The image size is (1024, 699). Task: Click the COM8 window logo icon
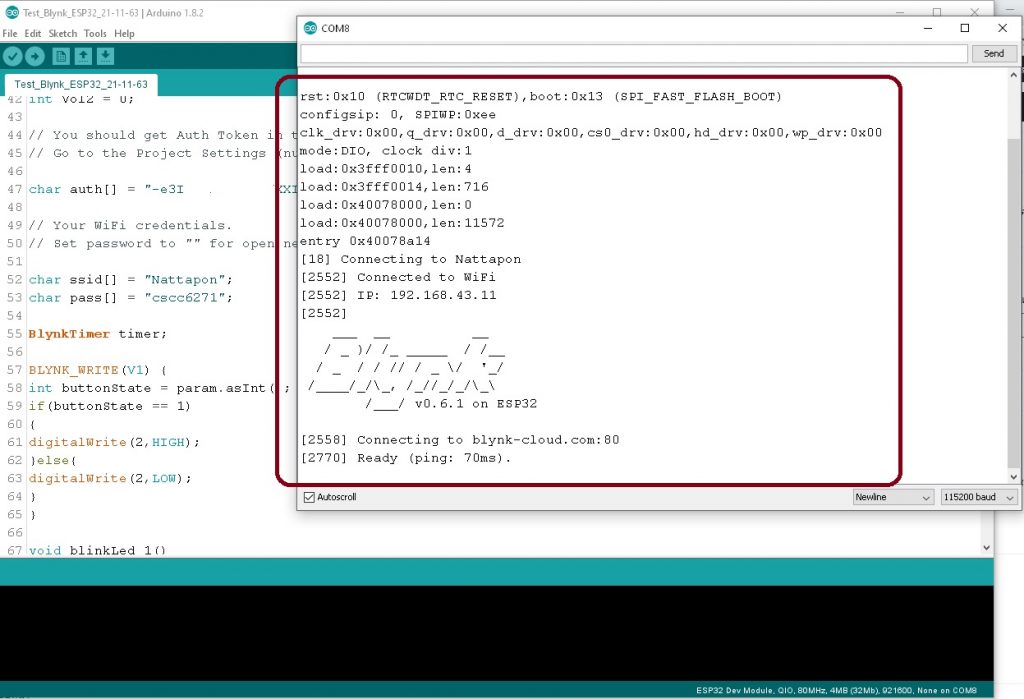(310, 28)
